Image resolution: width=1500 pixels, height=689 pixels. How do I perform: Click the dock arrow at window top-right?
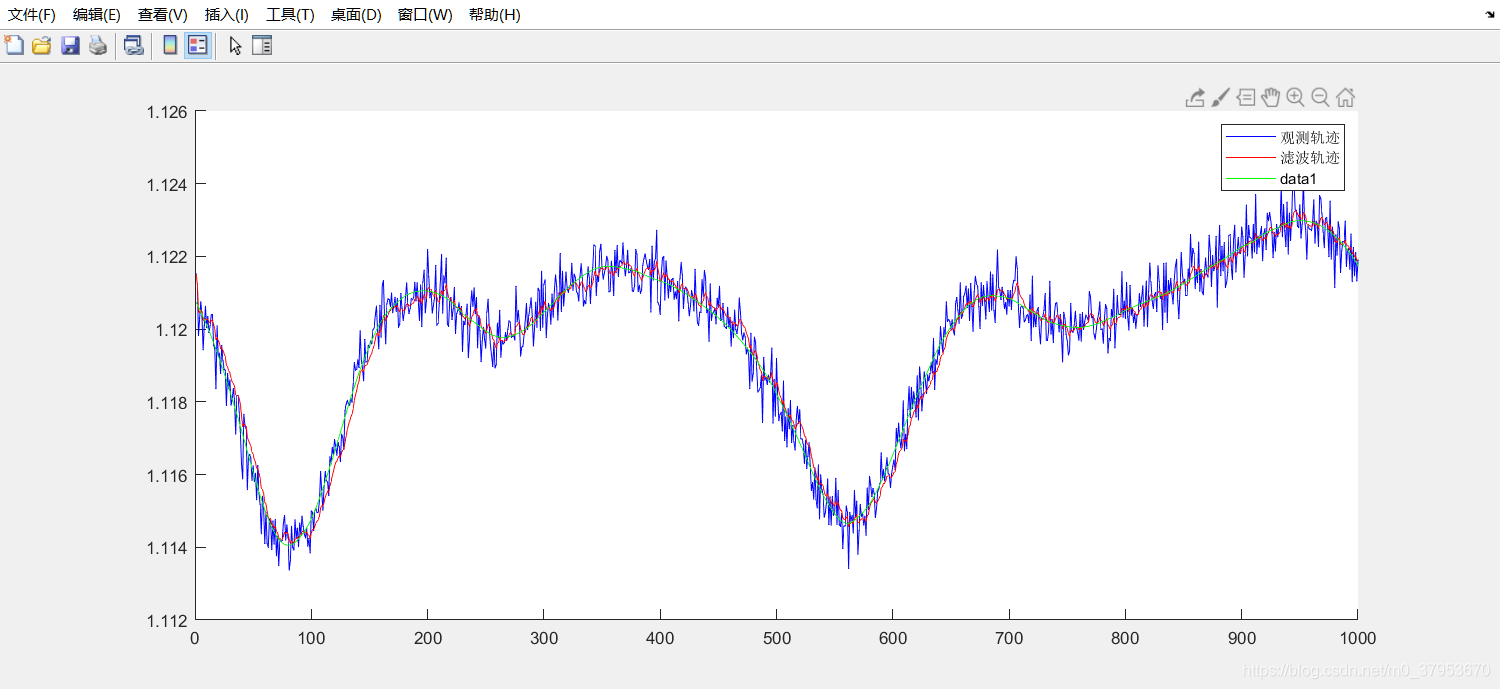point(1488,14)
